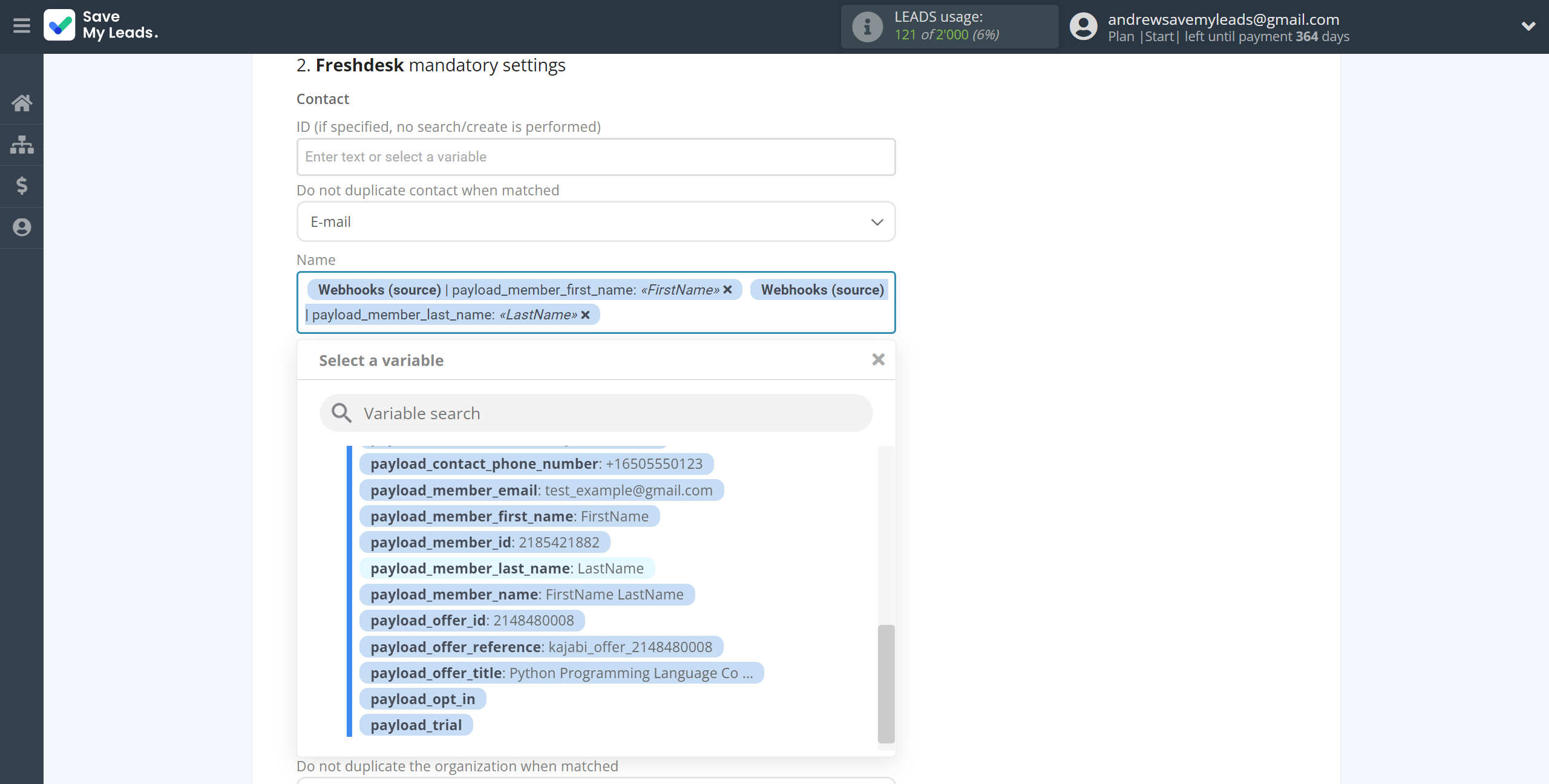
Task: Select payload_member_name variable
Action: 527,594
